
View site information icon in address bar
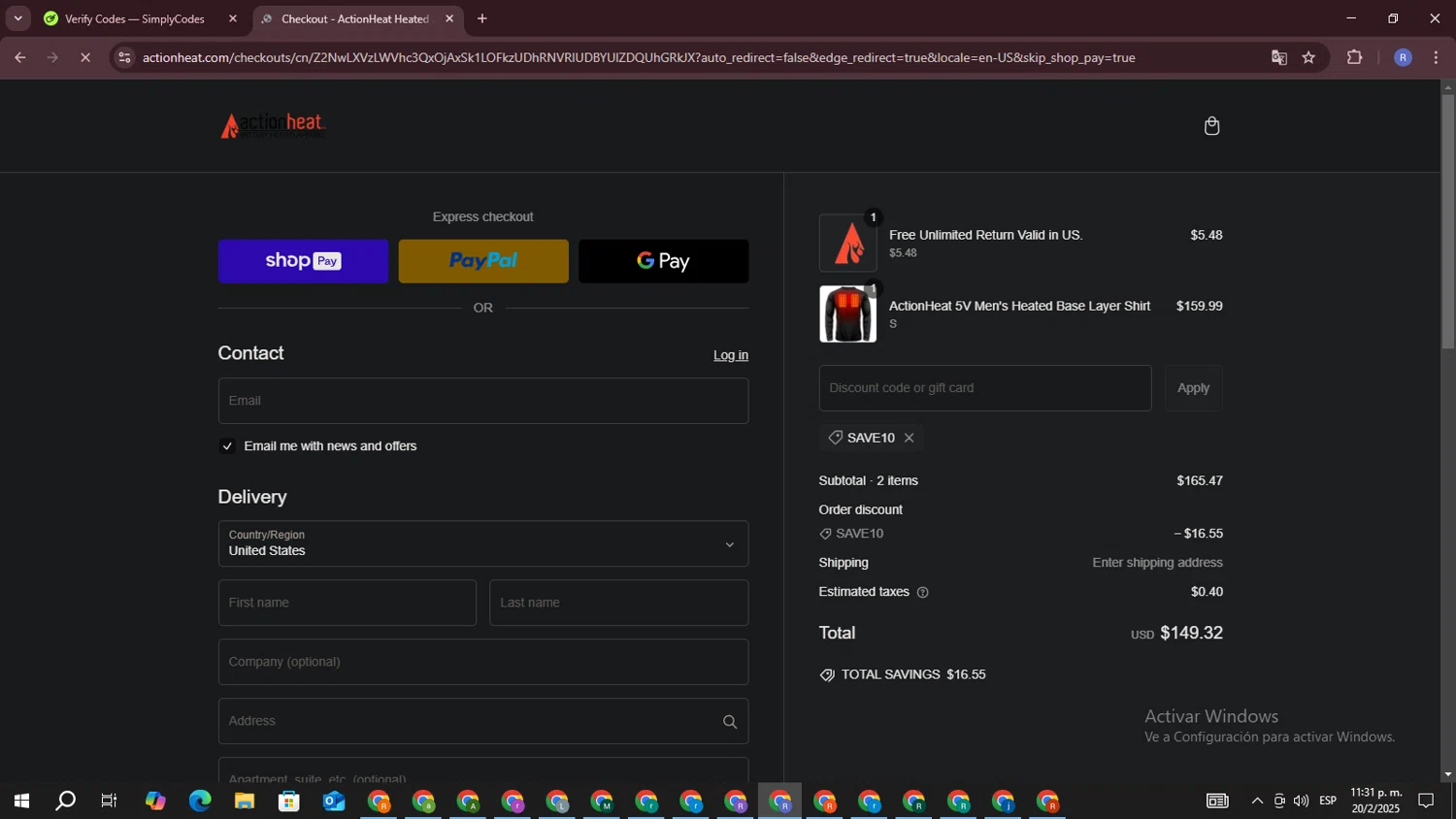tap(124, 57)
